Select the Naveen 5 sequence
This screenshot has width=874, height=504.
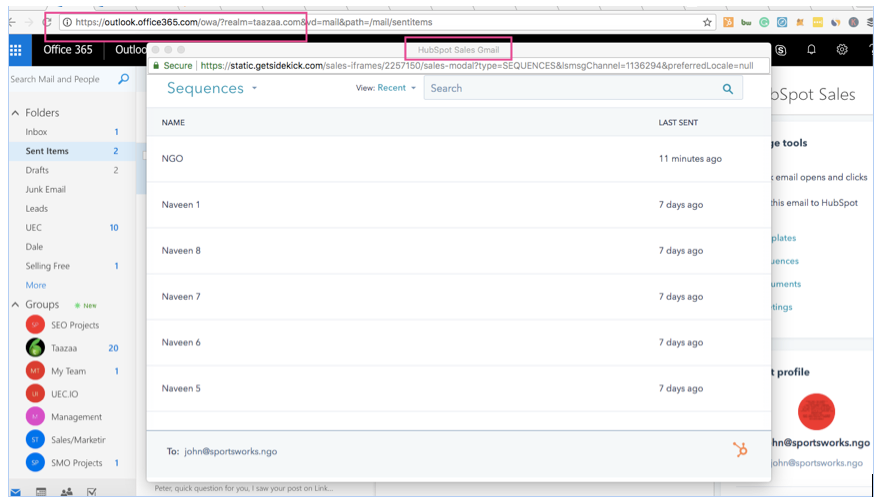(459, 388)
